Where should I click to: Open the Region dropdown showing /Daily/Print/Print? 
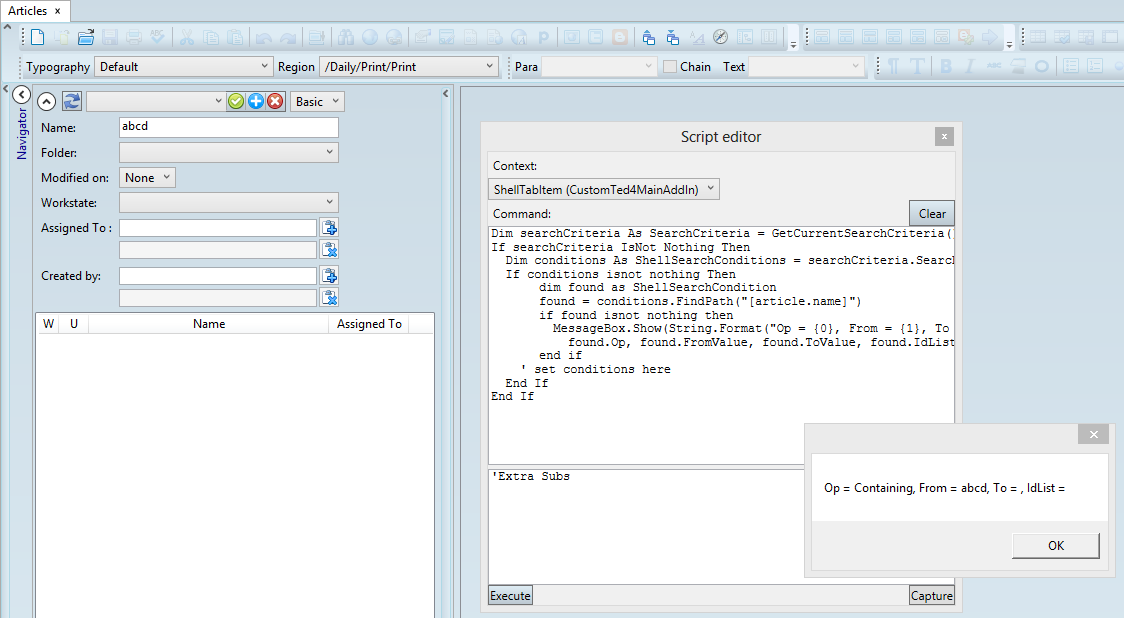(409, 67)
